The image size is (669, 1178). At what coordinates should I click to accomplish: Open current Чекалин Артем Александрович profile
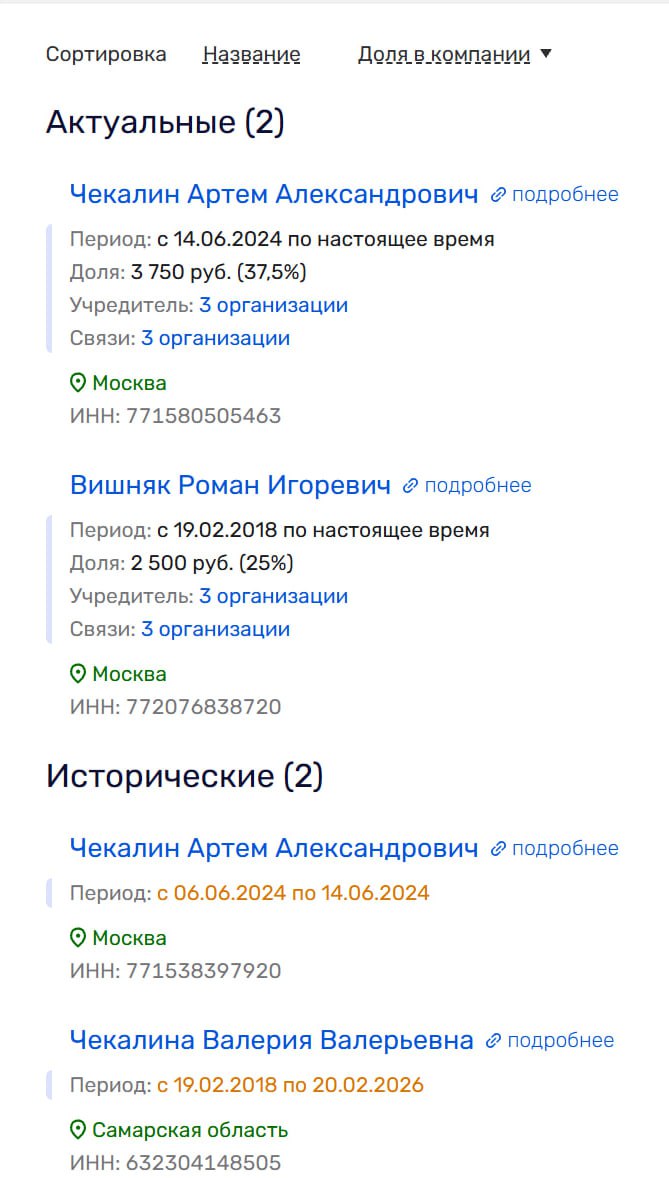(274, 194)
